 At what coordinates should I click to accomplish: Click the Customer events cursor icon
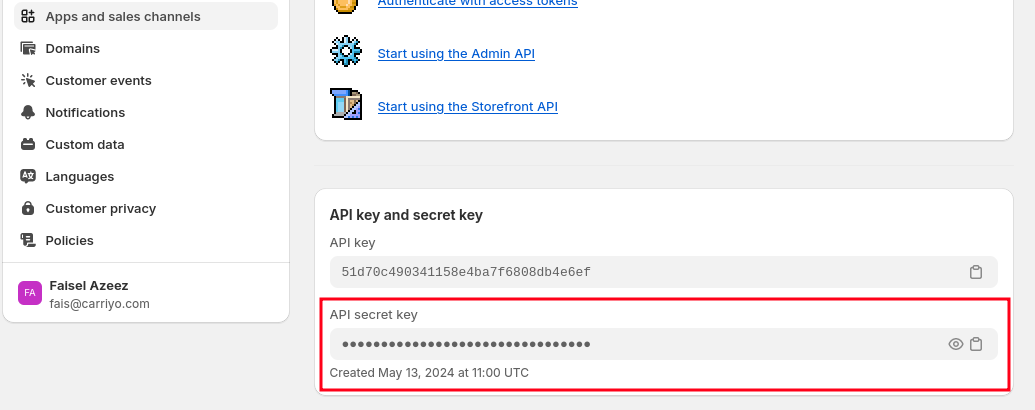point(28,81)
